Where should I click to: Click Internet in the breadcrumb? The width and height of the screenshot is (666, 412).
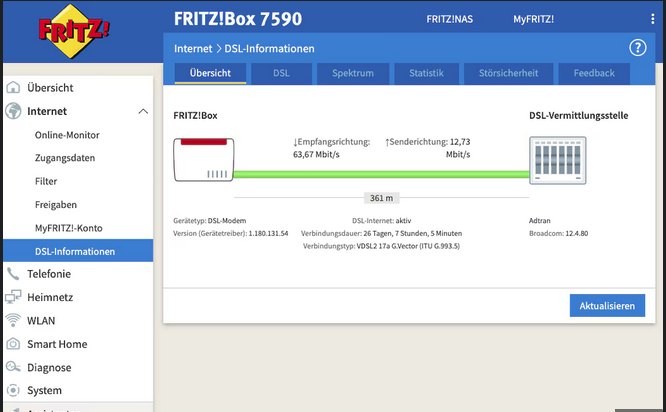[x=193, y=48]
